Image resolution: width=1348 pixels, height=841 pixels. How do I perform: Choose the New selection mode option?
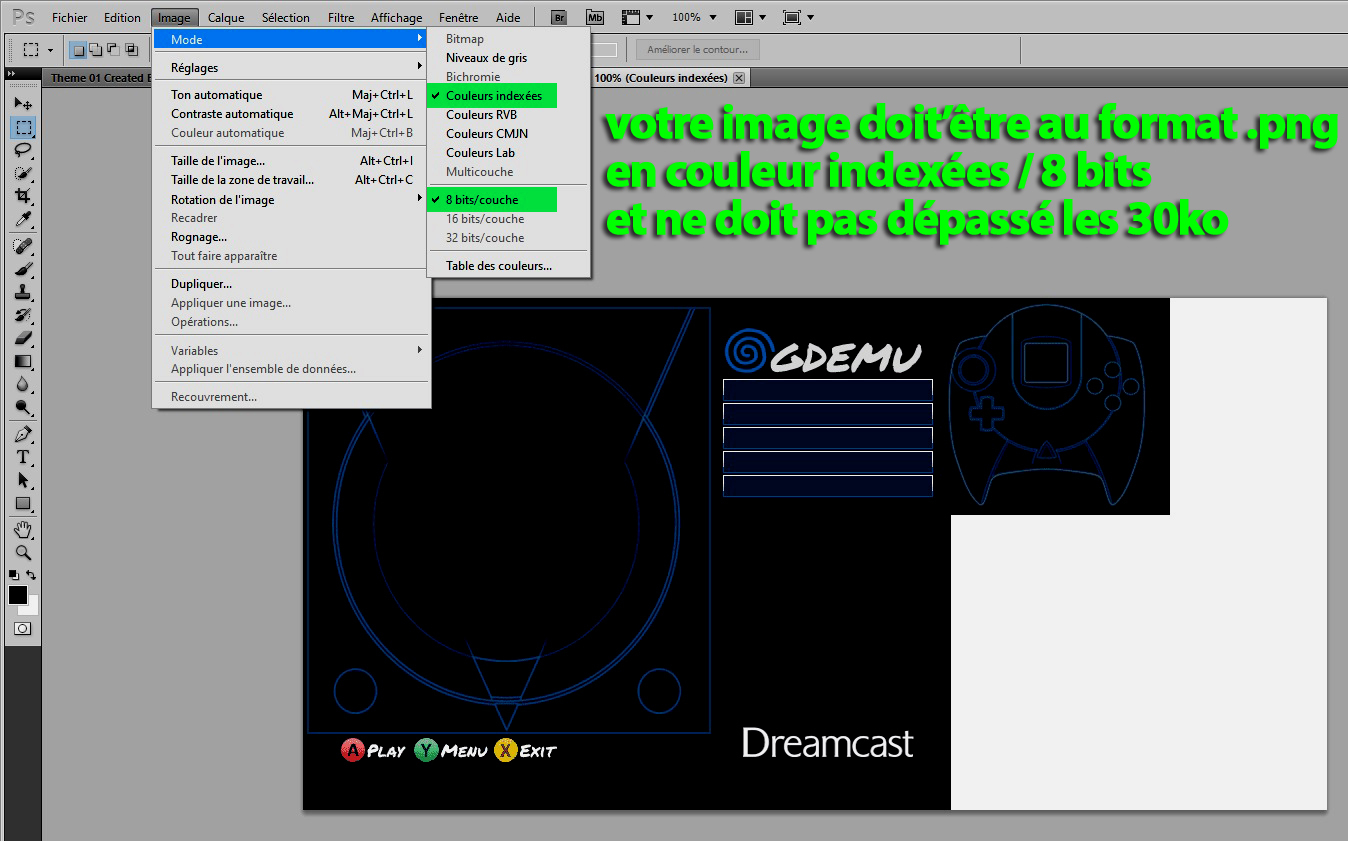pyautogui.click(x=78, y=49)
